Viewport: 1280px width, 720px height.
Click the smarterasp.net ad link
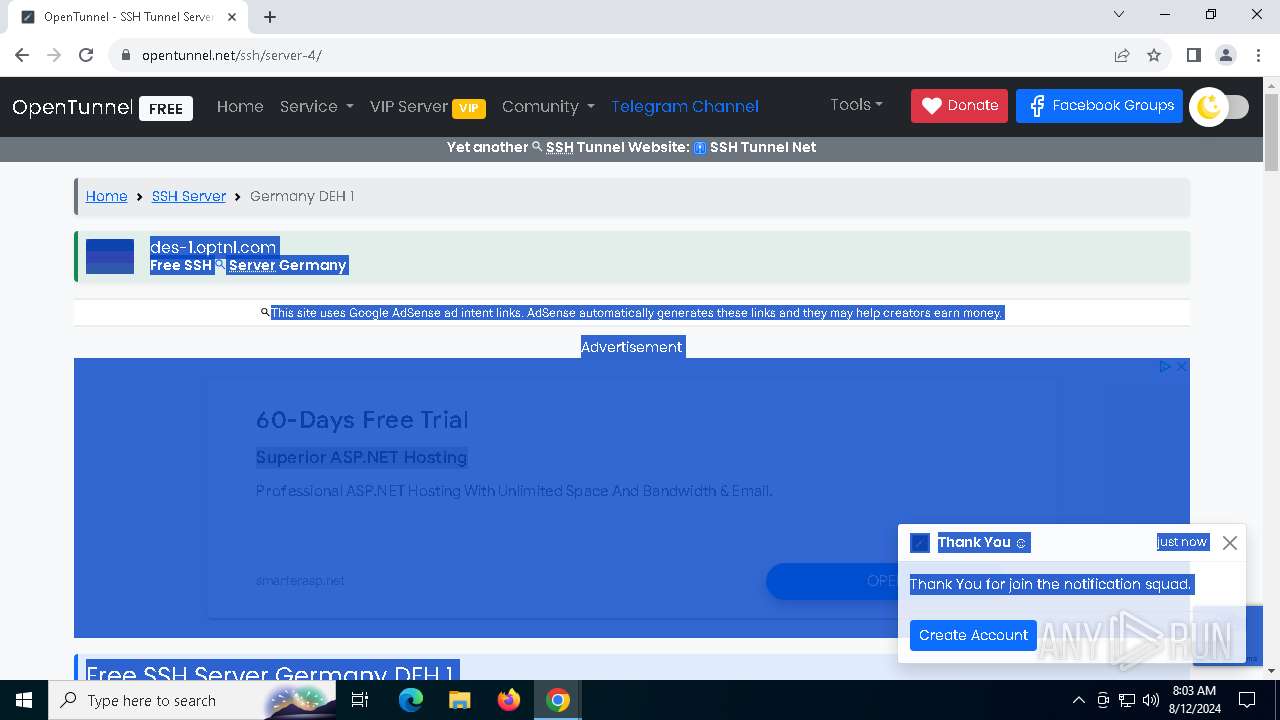300,580
